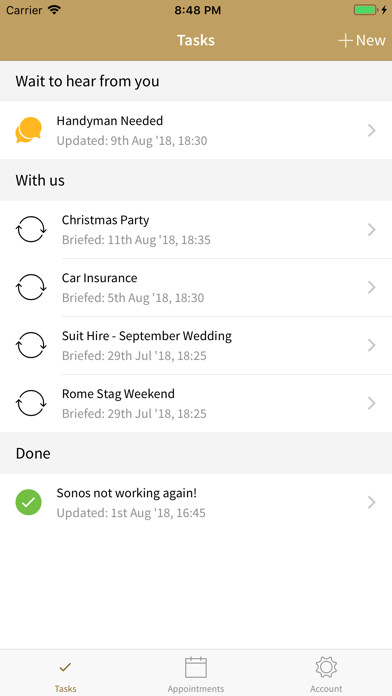Switch to the Appointments tab label
This screenshot has width=392, height=696.
196,689
